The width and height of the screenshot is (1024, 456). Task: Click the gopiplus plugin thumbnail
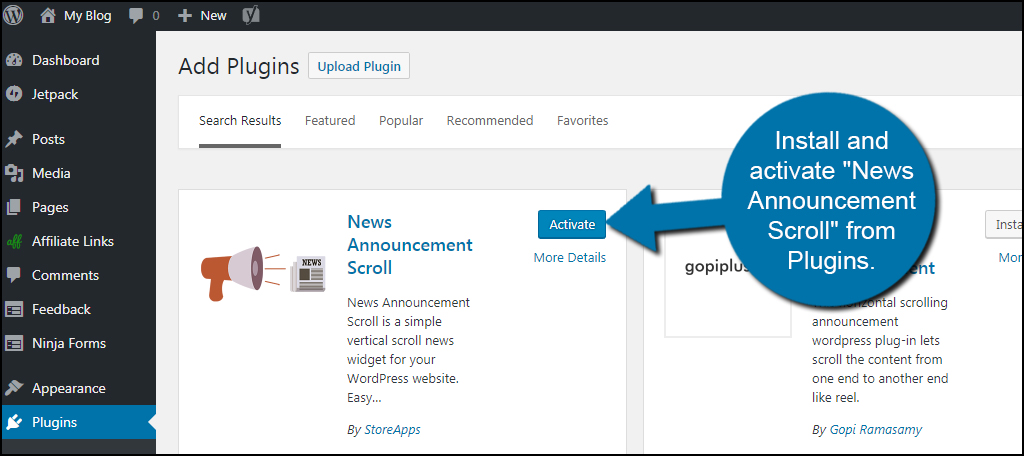tap(728, 275)
